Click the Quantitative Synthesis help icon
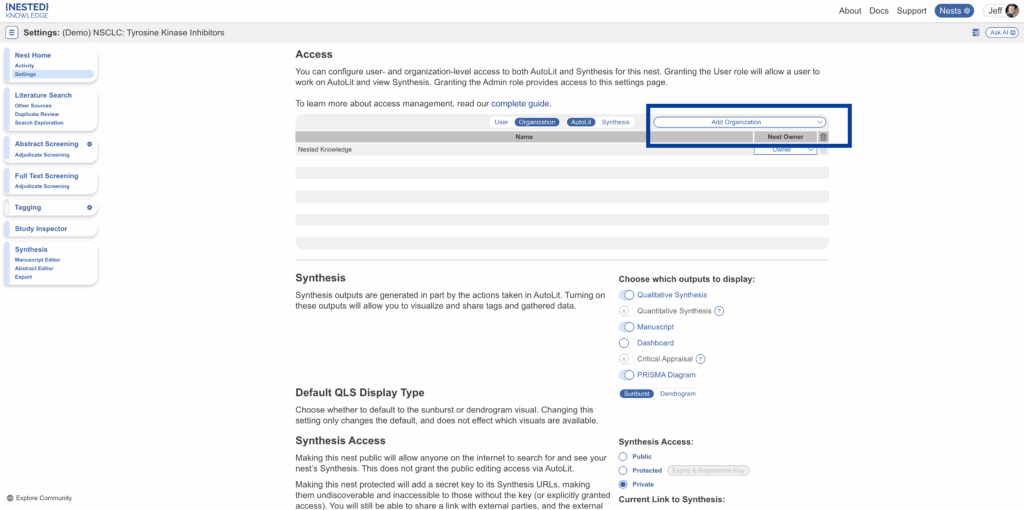Screen dimensions: 1024x510 click(x=719, y=311)
